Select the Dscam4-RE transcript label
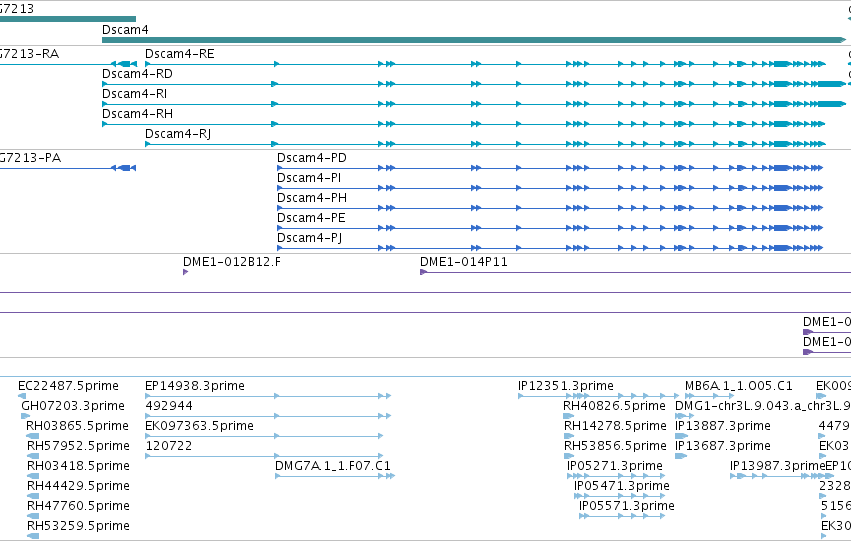The width and height of the screenshot is (851, 541). pos(180,54)
